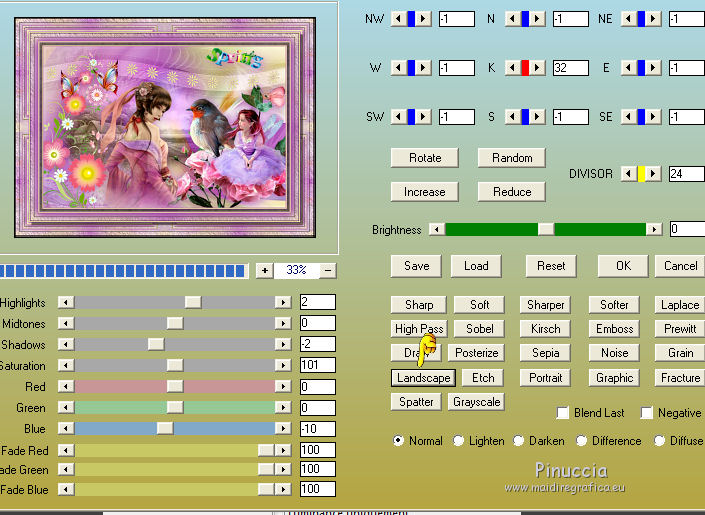
Task: Click the zoom-in plus button
Action: pyautogui.click(x=265, y=270)
